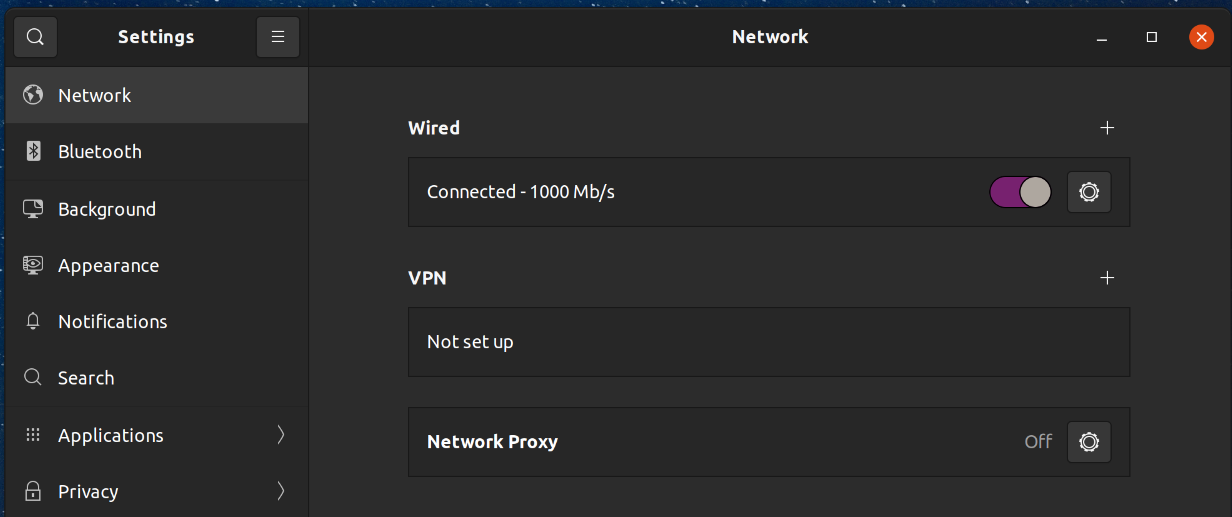The height and width of the screenshot is (517, 1232).
Task: Click the search magnifier icon in header
Action: pos(35,37)
